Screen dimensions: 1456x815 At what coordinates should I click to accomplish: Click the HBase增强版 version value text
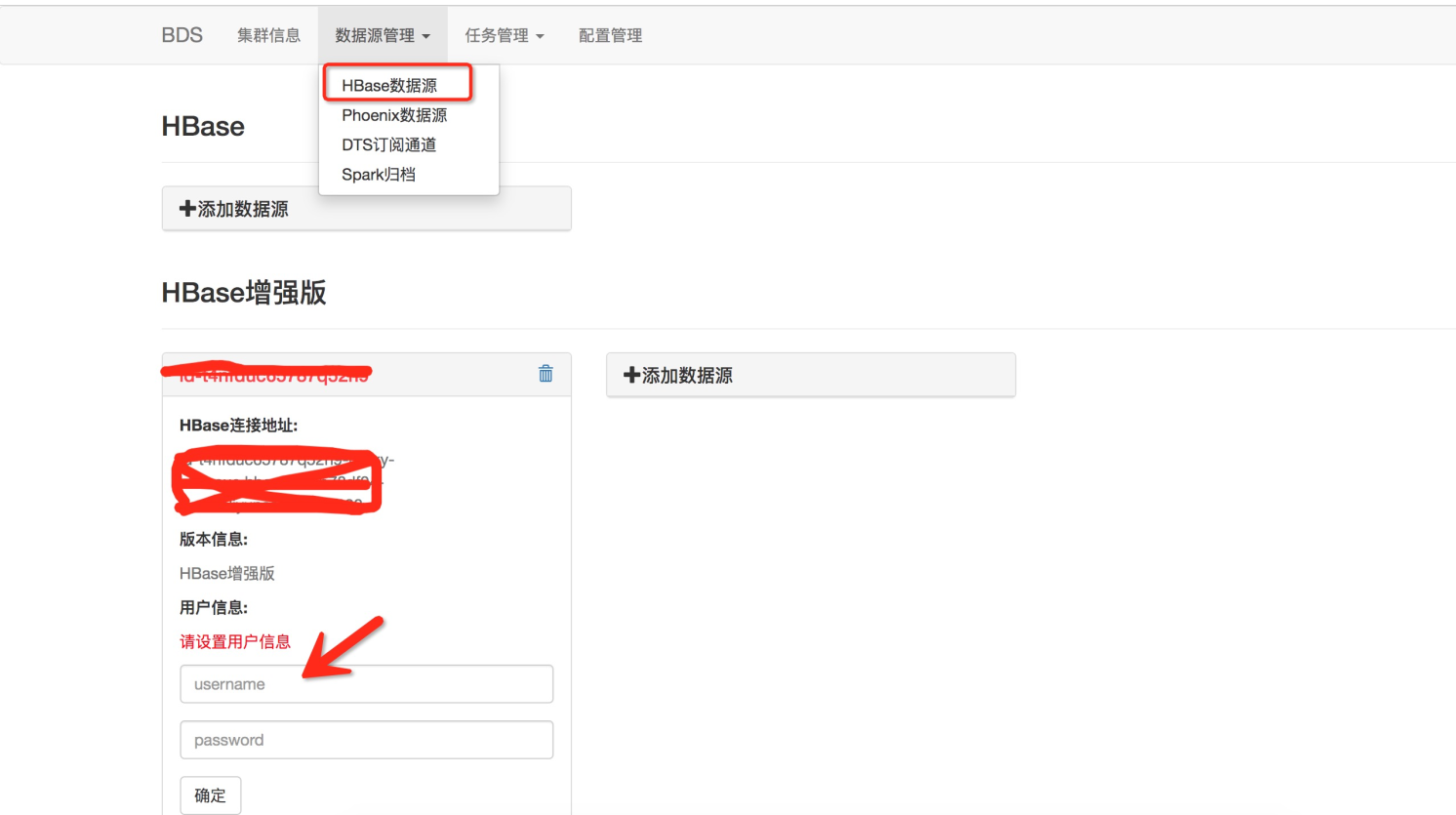(227, 573)
